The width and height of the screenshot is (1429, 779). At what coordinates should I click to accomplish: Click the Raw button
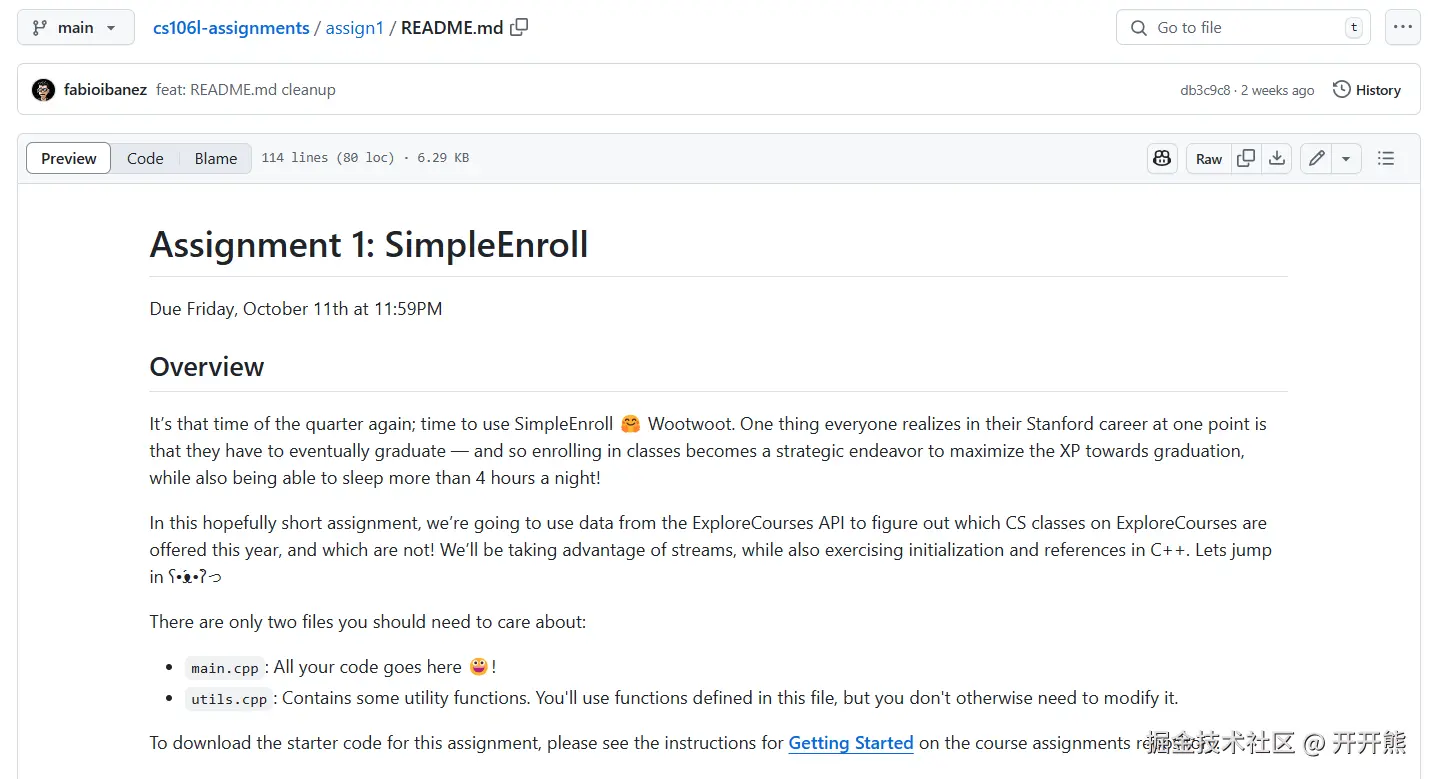[x=1209, y=158]
